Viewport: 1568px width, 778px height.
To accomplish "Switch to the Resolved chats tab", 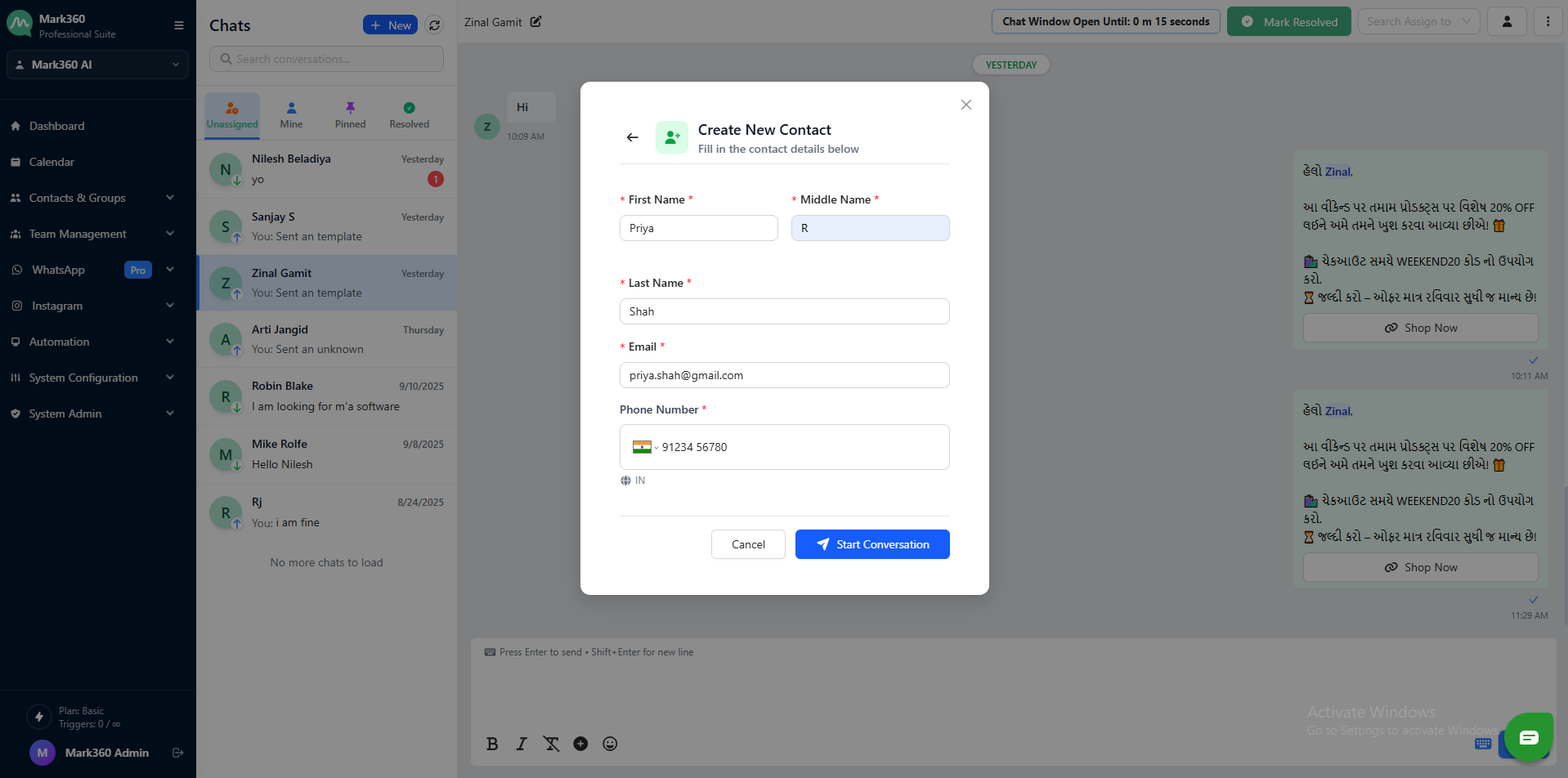I will tap(409, 115).
